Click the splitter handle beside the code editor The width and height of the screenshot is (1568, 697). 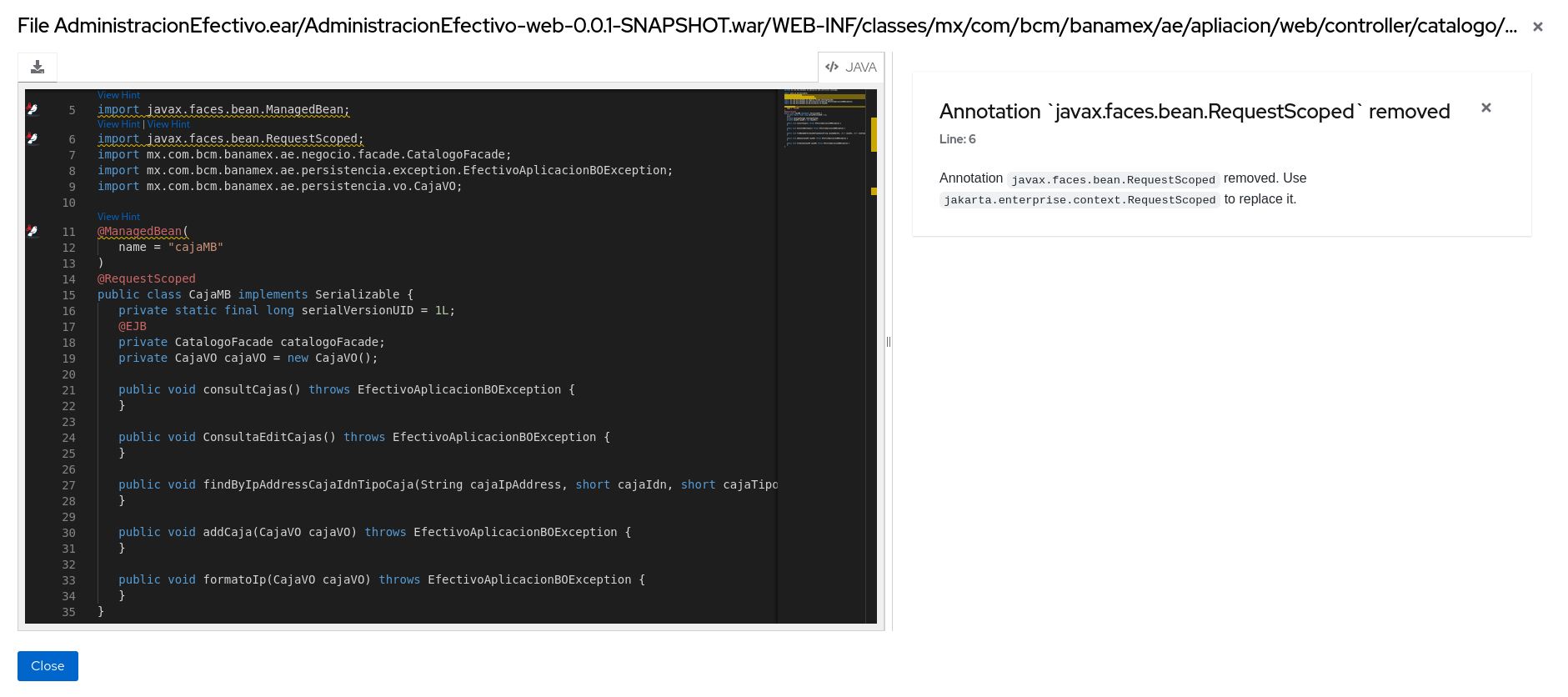(x=889, y=342)
